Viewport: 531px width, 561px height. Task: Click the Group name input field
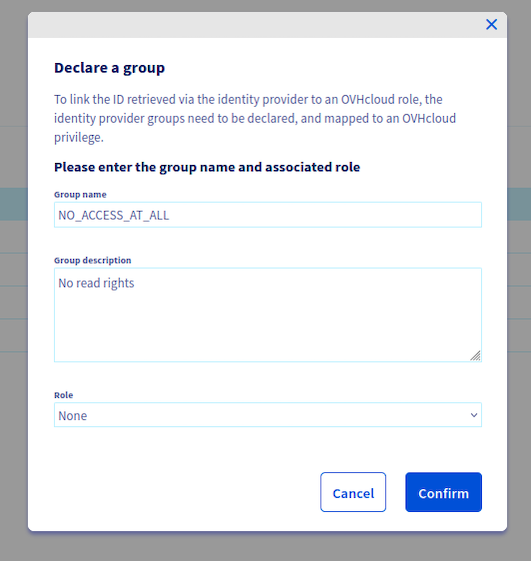click(268, 215)
